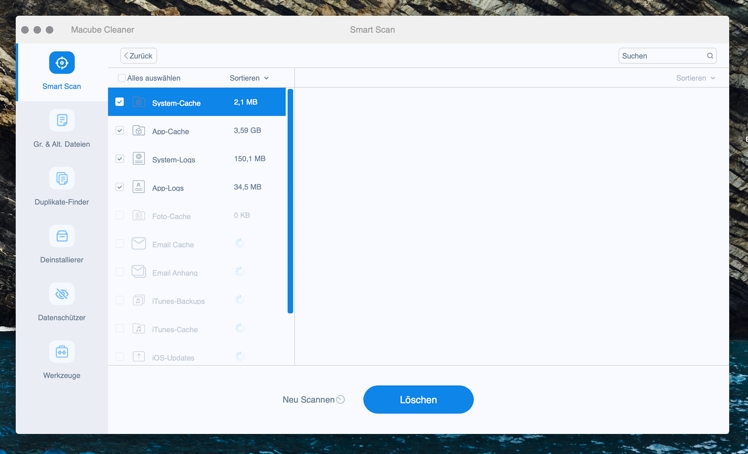This screenshot has width=748, height=454.
Task: Open the Datenschützer privacy tool
Action: coord(61,294)
